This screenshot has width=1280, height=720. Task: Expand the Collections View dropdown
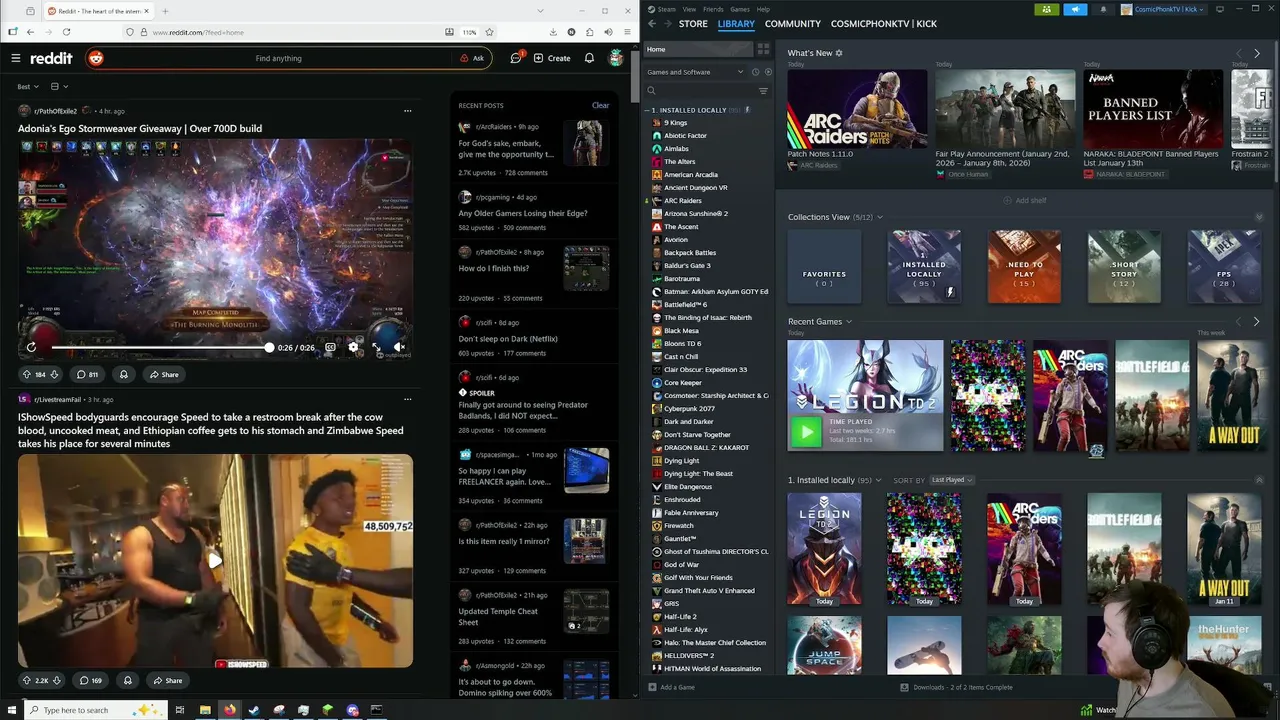pyautogui.click(x=880, y=217)
